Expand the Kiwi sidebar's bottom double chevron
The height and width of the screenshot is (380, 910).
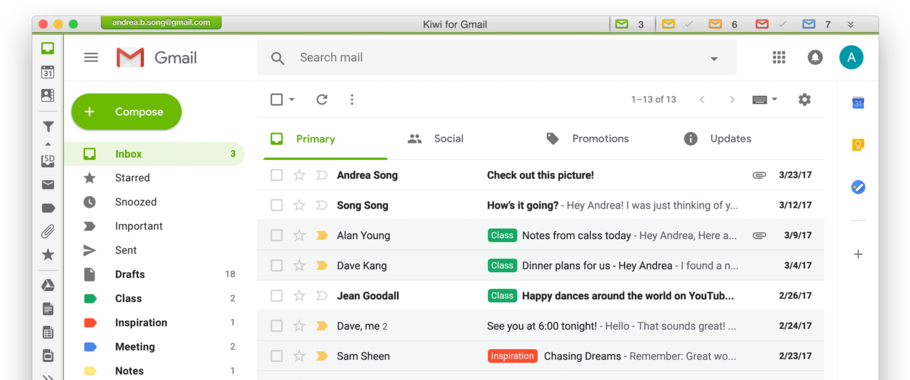48,377
